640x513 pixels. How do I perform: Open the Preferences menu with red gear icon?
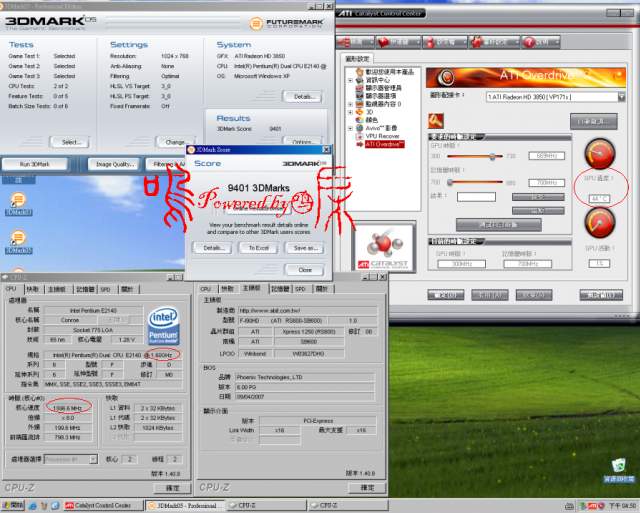click(x=493, y=42)
